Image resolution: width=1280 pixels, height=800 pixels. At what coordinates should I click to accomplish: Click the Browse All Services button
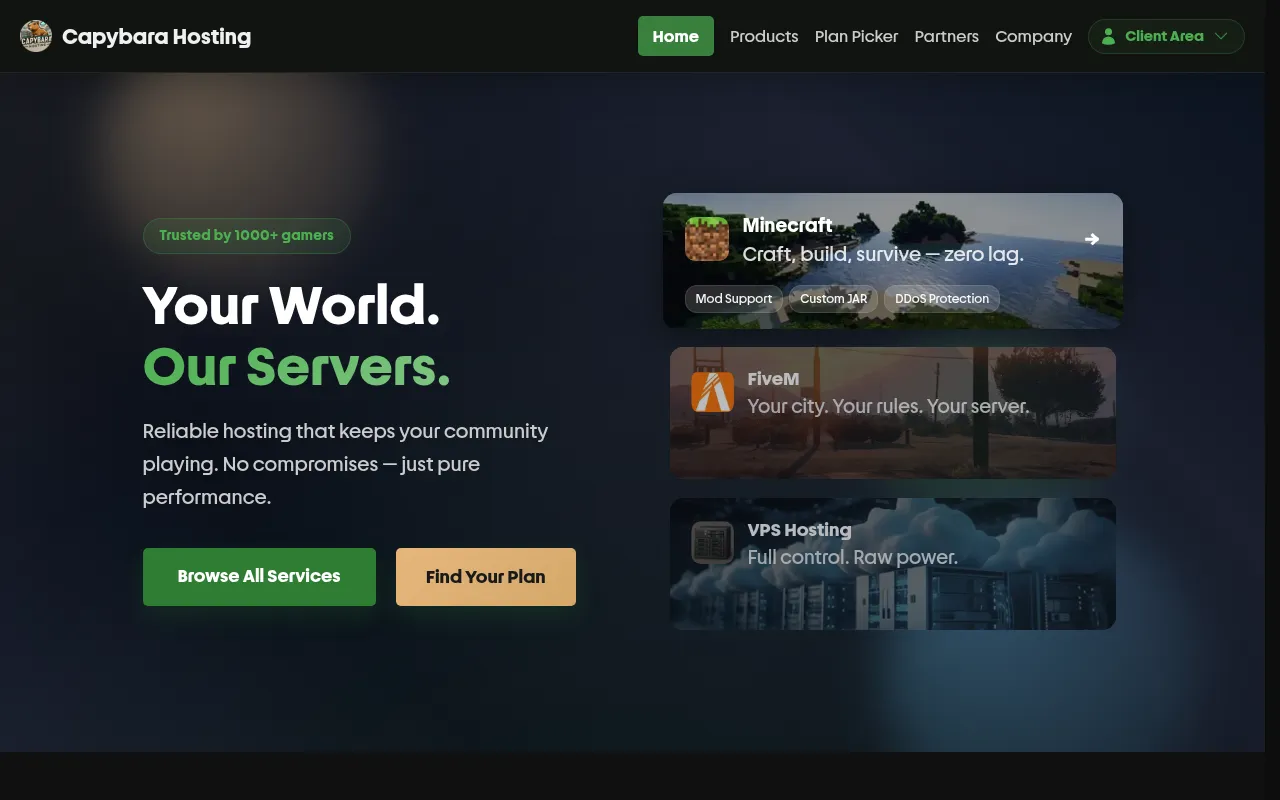259,576
